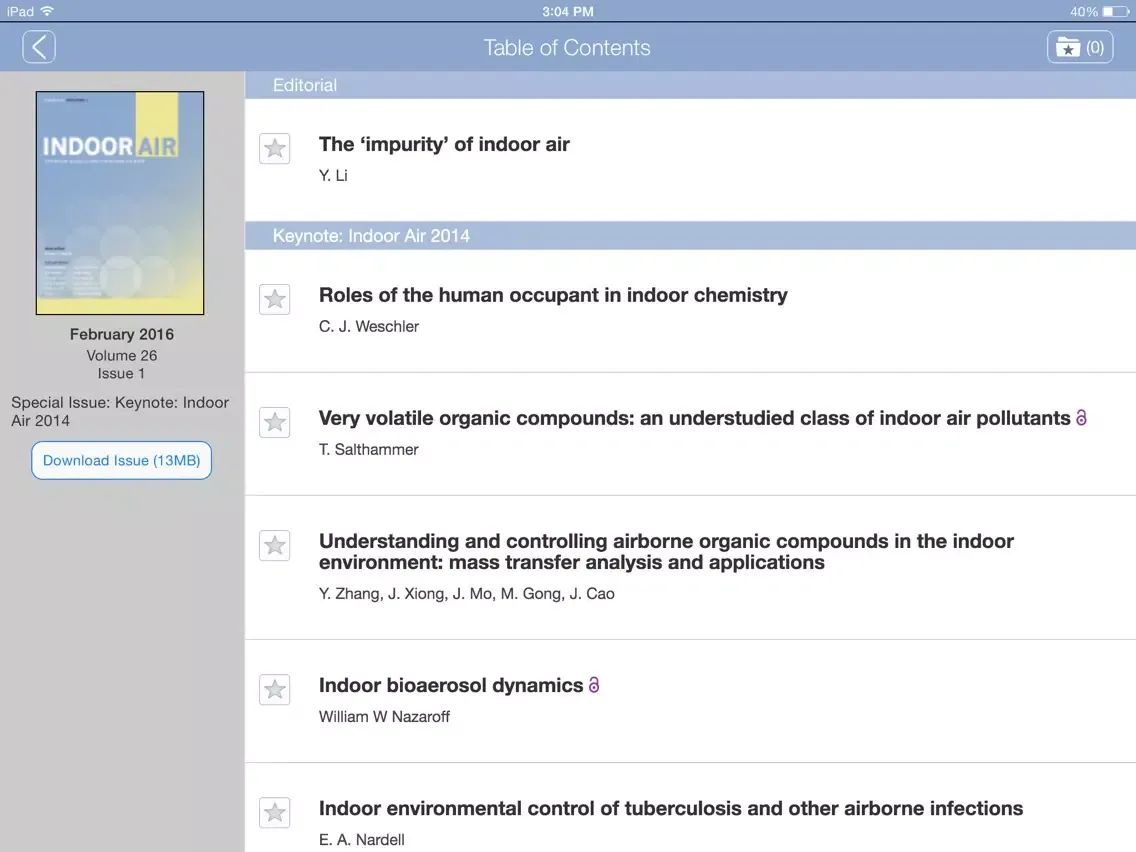The height and width of the screenshot is (852, 1136).
Task: Open 'Indoor environmental control of tuberculosis' article
Action: (671, 809)
